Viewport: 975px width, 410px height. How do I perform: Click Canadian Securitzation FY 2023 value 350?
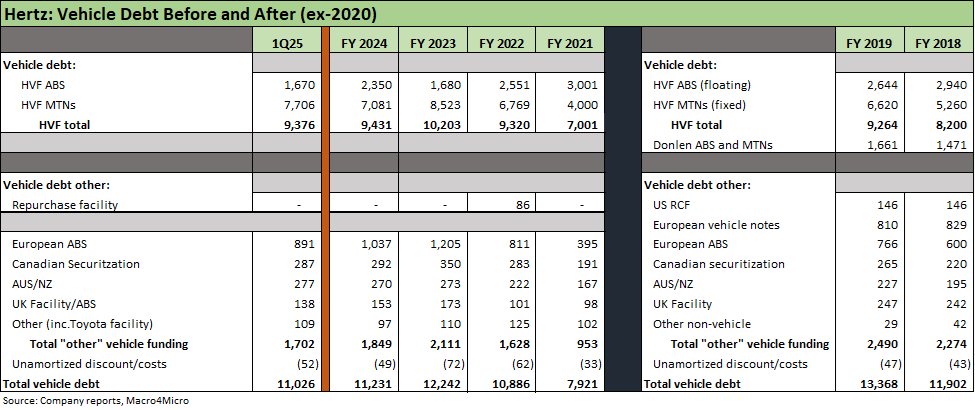[x=451, y=264]
